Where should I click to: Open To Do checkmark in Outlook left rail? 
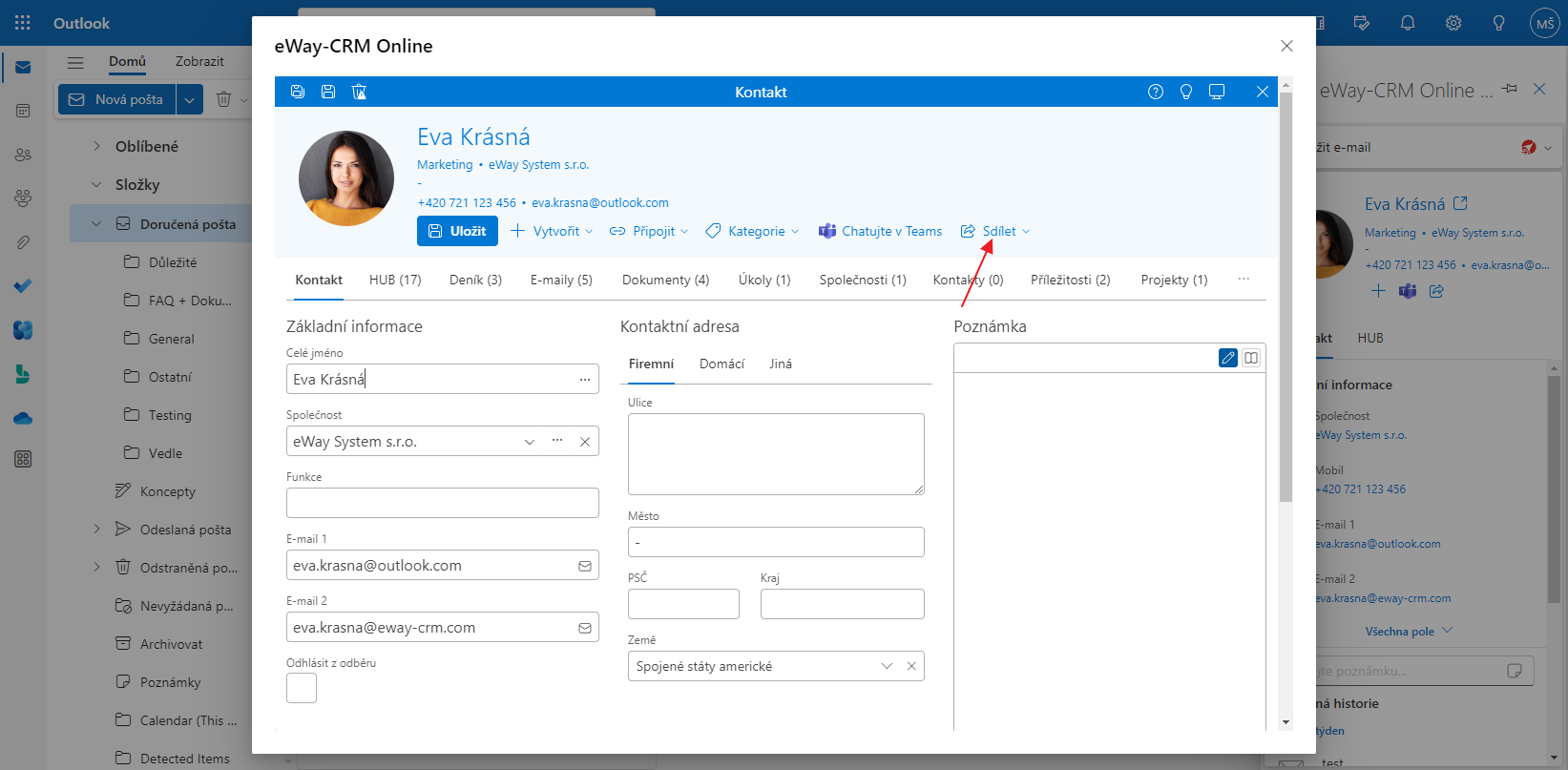[x=23, y=285]
